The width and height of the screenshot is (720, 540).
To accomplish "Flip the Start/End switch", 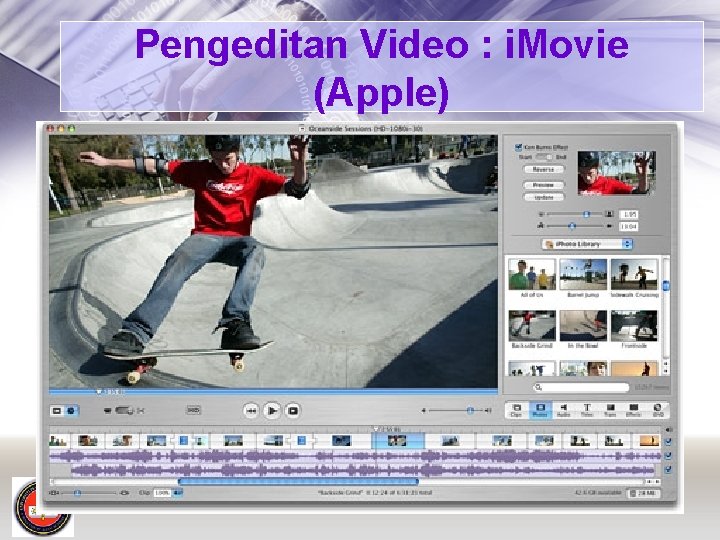I will 544,157.
